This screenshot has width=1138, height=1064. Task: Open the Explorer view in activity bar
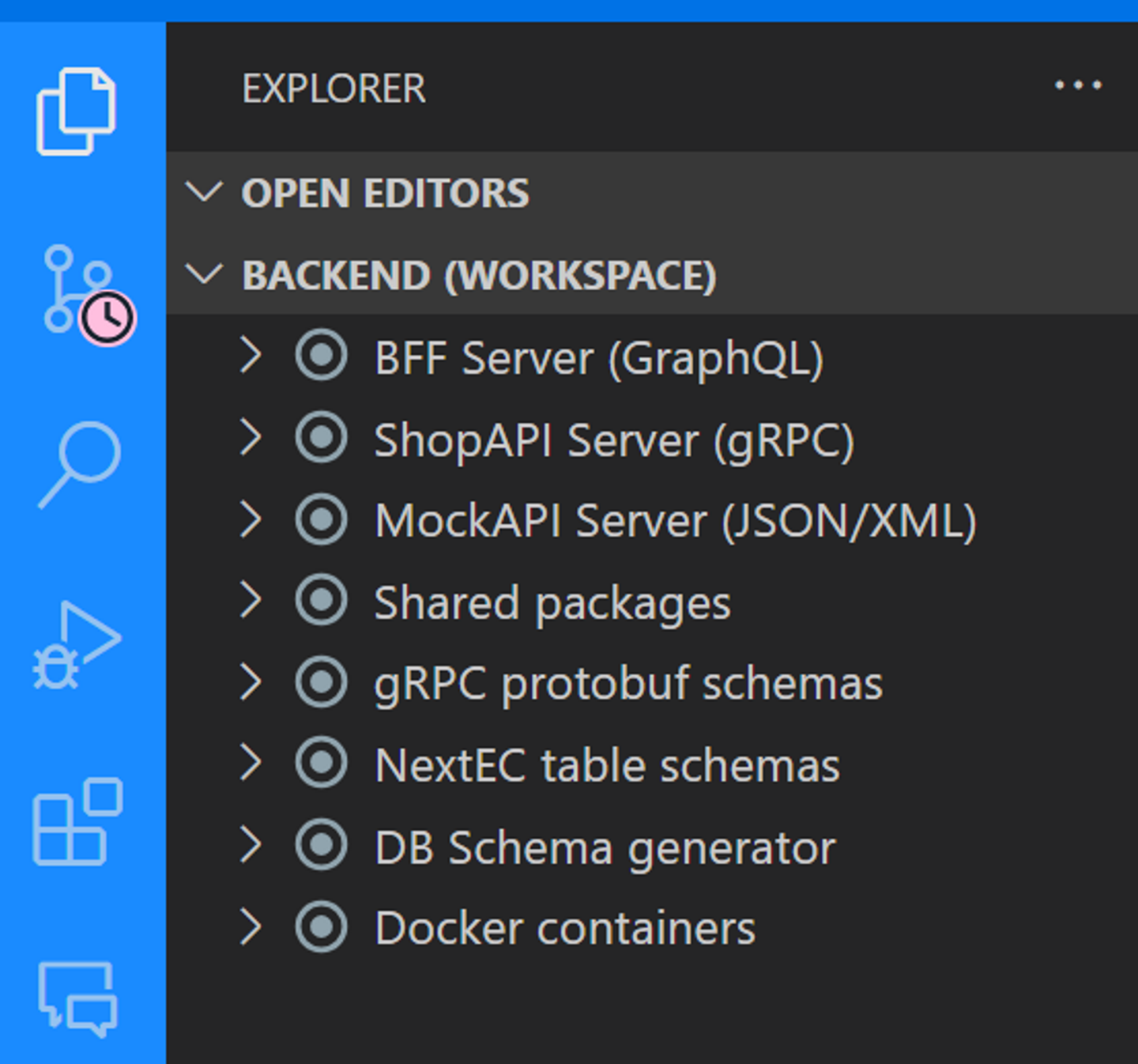(76, 111)
